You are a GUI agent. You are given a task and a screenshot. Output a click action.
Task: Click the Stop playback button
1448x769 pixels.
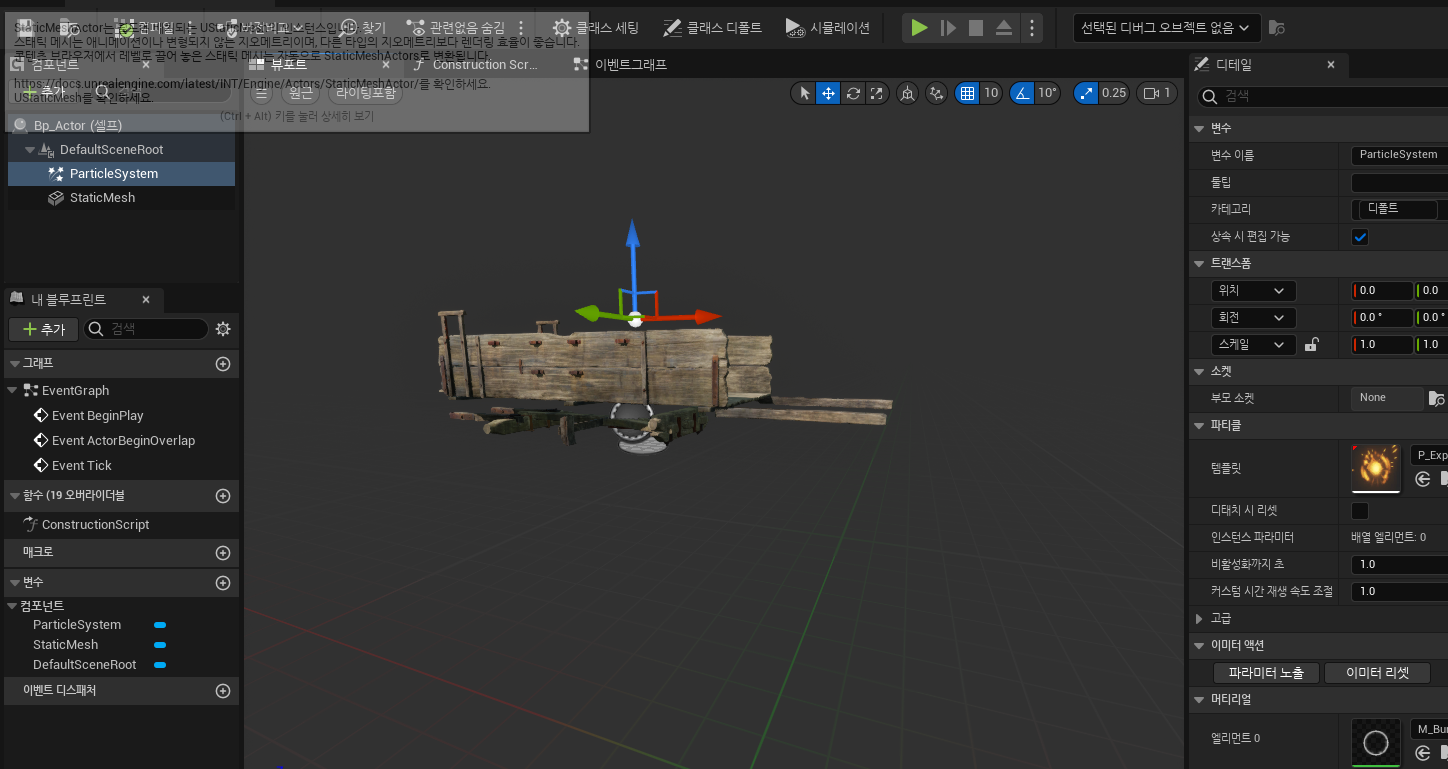pyautogui.click(x=976, y=28)
